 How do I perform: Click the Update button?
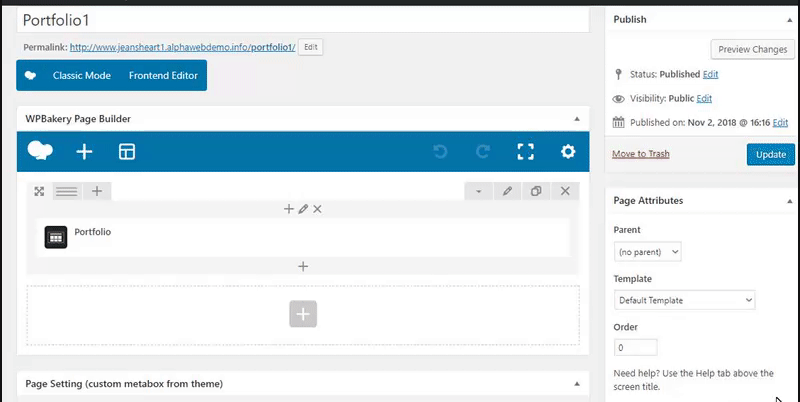point(770,155)
